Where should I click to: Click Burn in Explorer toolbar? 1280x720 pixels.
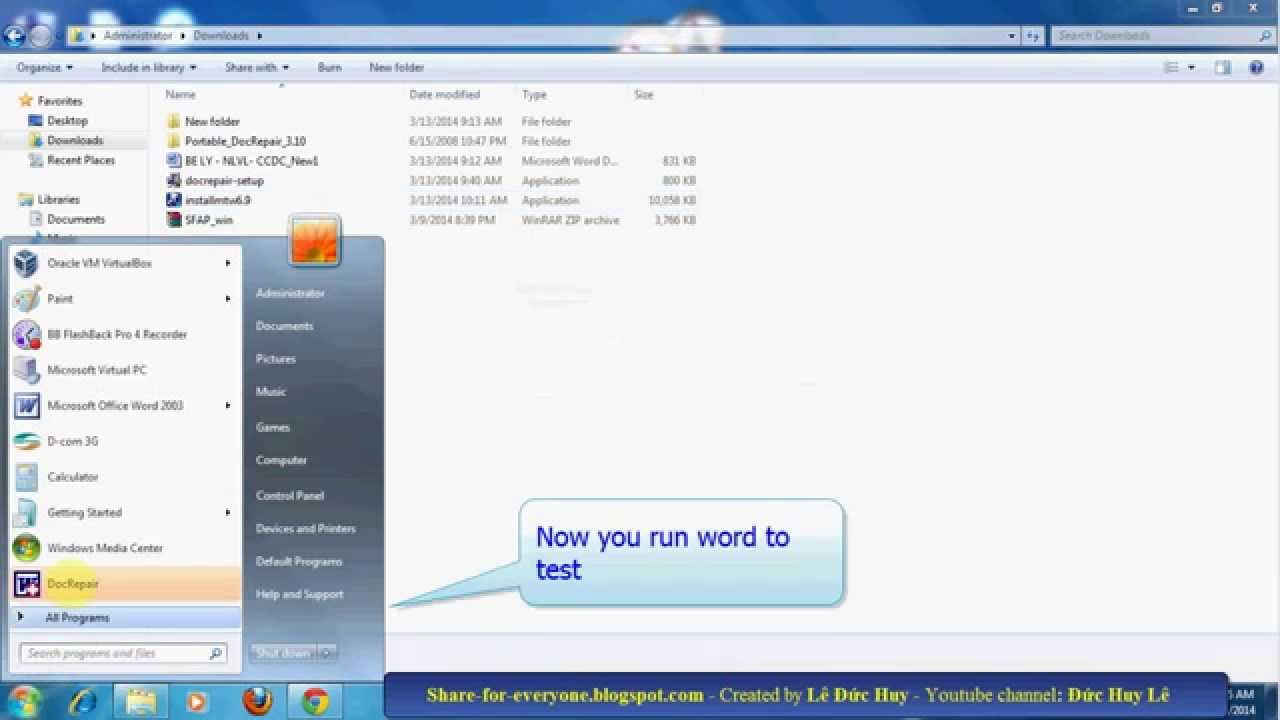329,68
